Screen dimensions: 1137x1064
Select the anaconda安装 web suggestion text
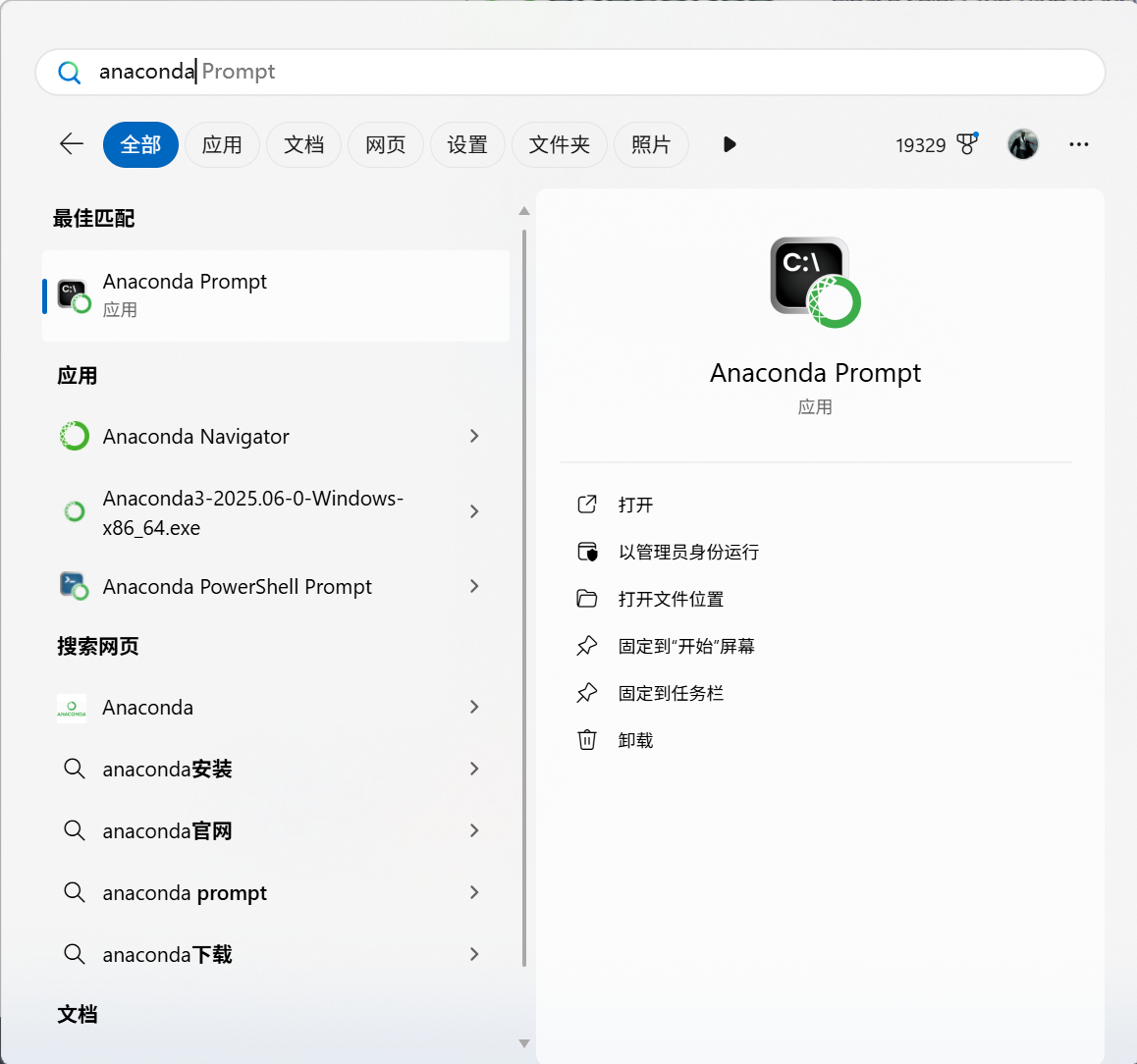167,769
